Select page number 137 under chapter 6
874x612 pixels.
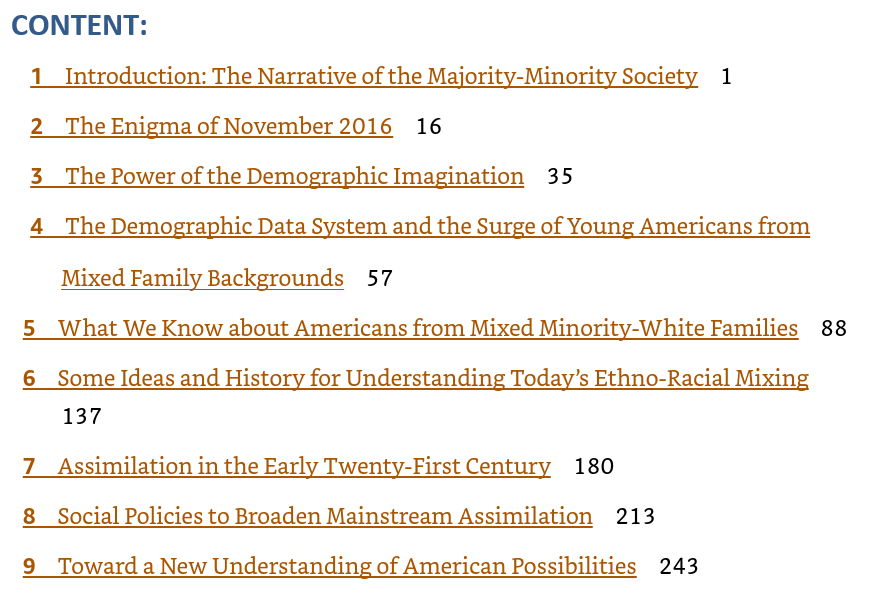pos(82,416)
